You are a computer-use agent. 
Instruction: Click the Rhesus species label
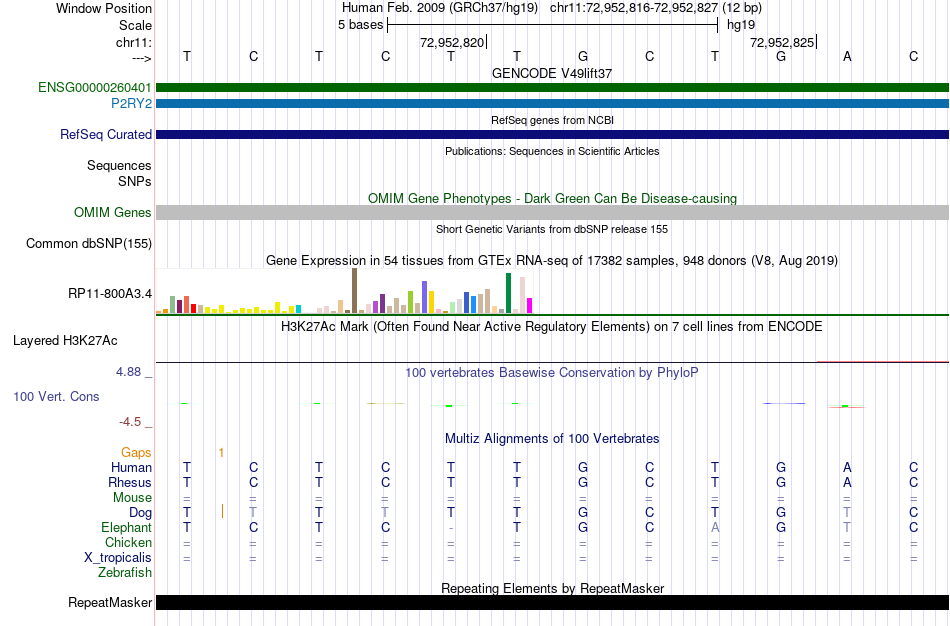(130, 483)
